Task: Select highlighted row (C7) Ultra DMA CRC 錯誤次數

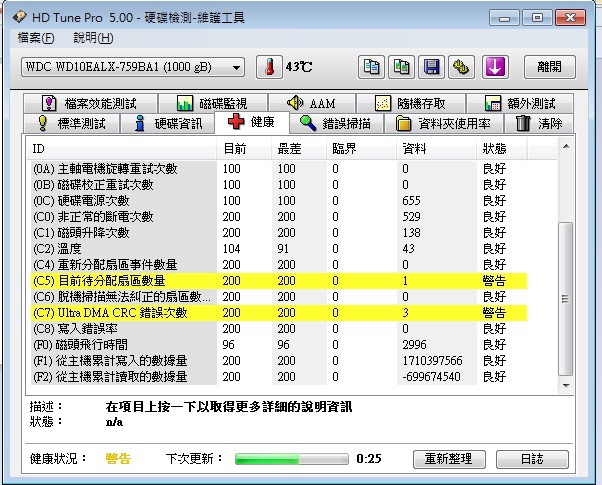Action: click(279, 313)
